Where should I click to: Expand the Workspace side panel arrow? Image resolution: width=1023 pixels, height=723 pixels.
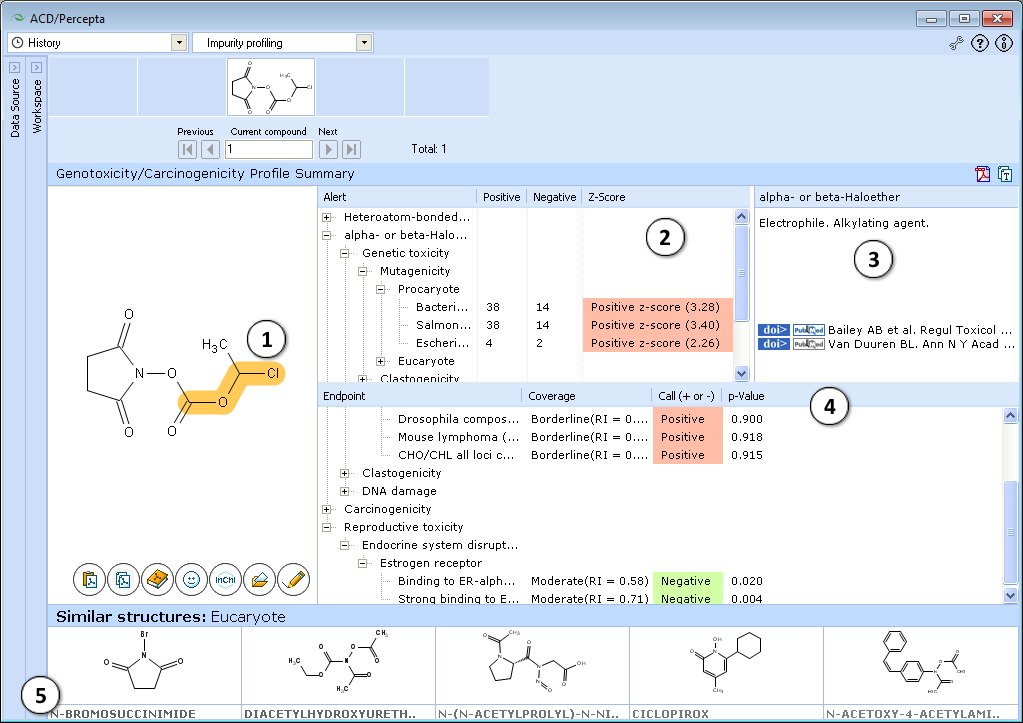pyautogui.click(x=37, y=67)
